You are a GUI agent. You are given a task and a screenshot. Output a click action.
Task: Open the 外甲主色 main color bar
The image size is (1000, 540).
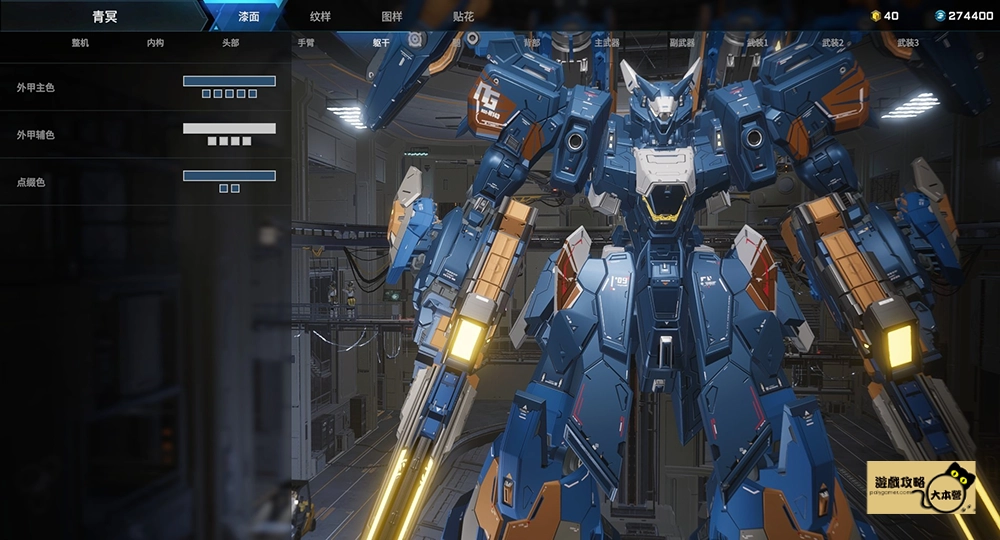pos(230,81)
